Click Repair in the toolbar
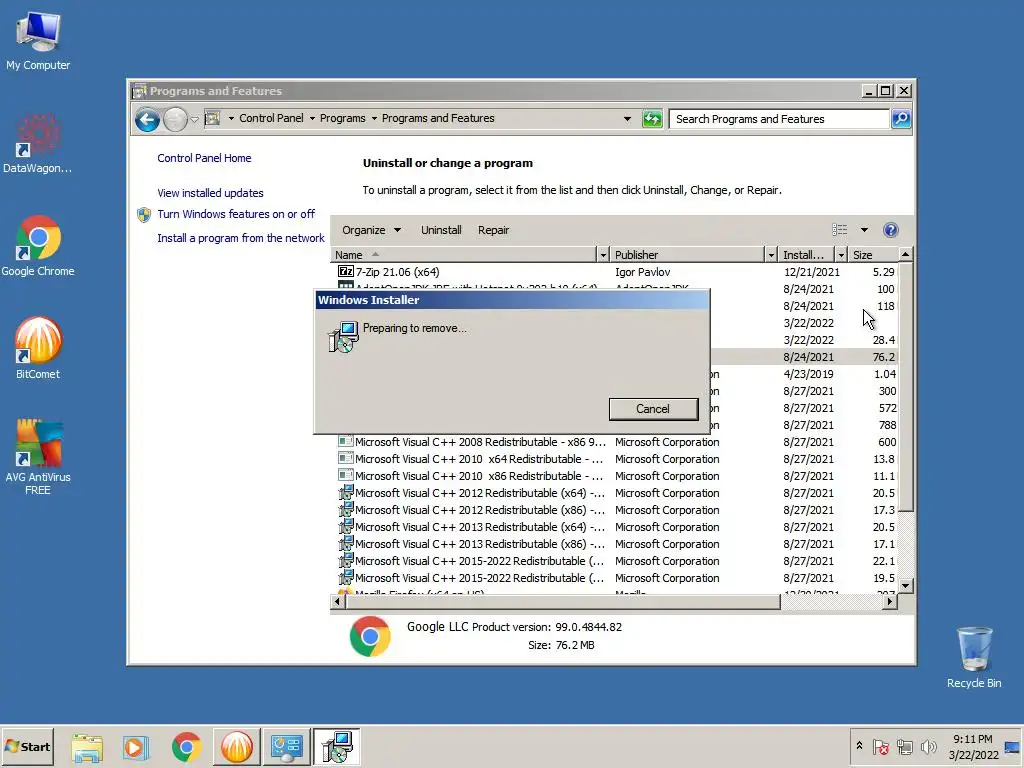1024x768 pixels. pyautogui.click(x=493, y=230)
